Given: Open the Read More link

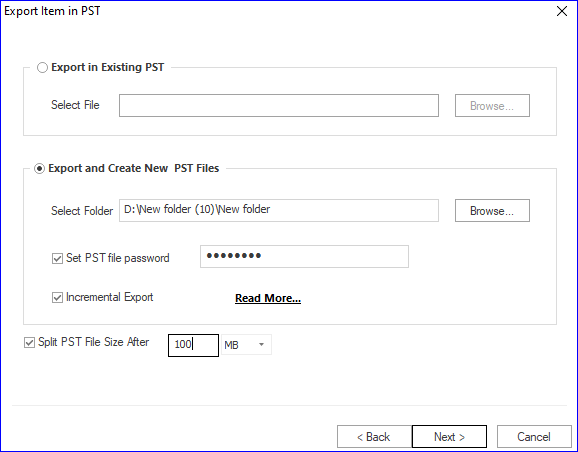Looking at the screenshot, I should (x=268, y=298).
